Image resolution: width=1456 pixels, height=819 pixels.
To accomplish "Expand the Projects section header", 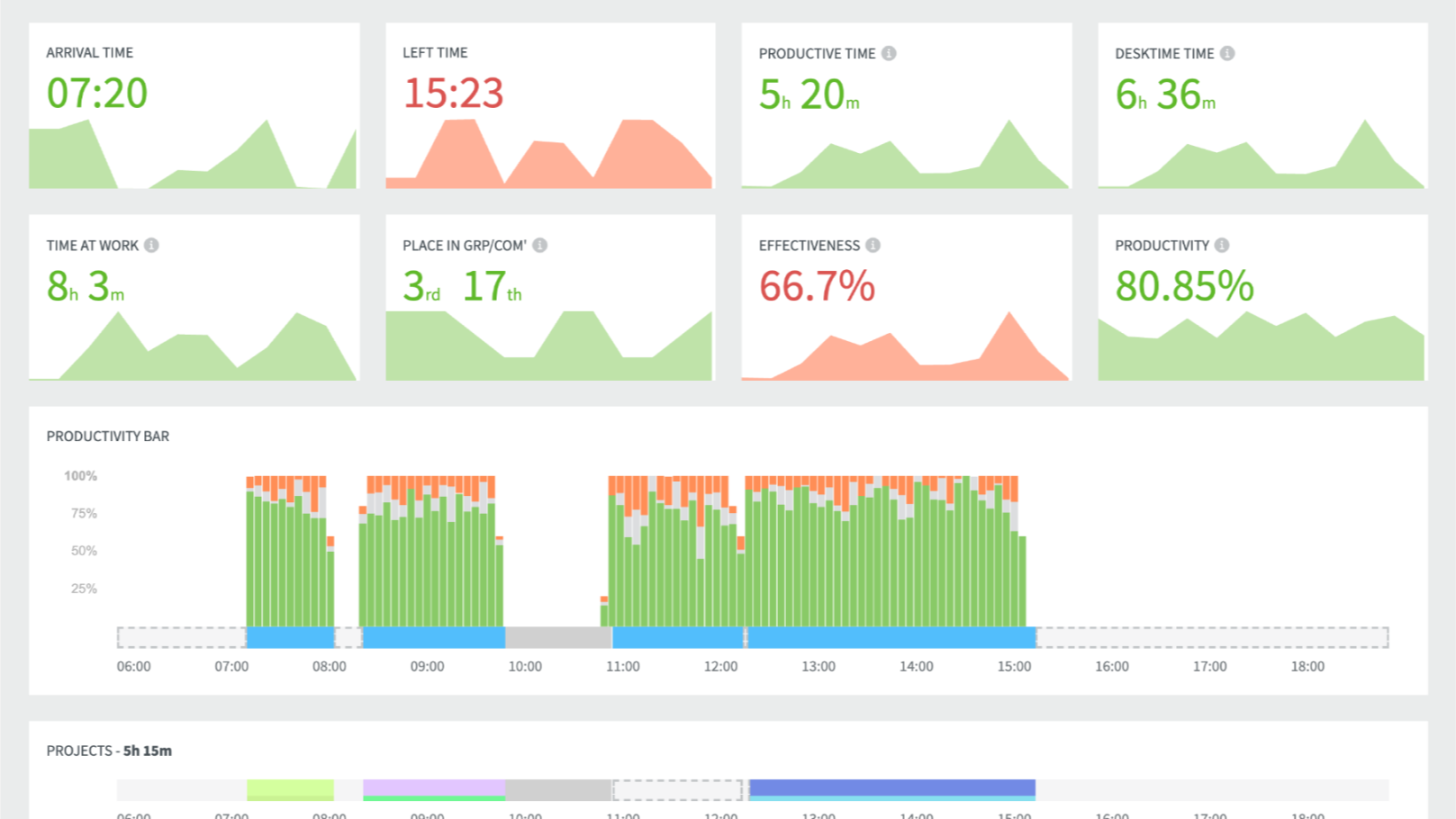I will click(108, 750).
